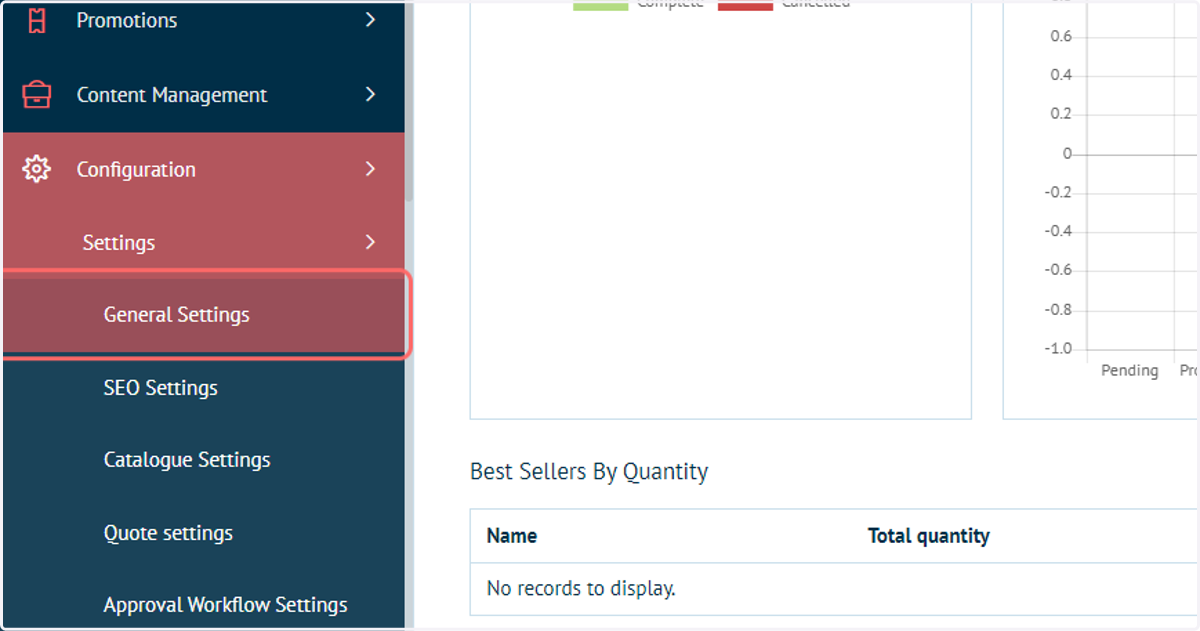
Task: Click the Content Management briefcase icon
Action: pyautogui.click(x=37, y=95)
